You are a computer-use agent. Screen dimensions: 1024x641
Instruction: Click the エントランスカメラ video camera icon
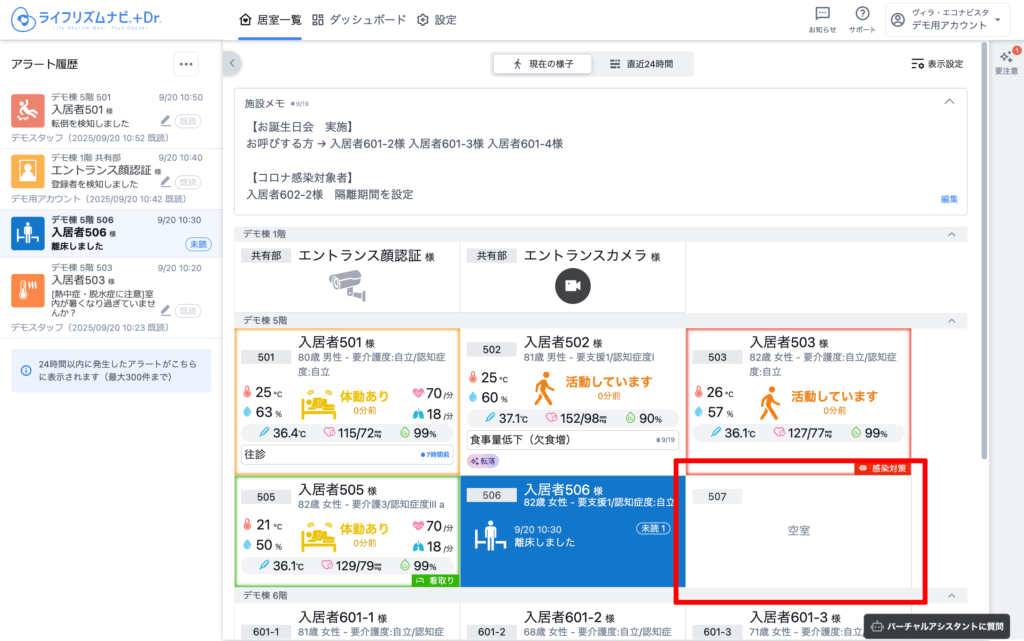pyautogui.click(x=573, y=286)
